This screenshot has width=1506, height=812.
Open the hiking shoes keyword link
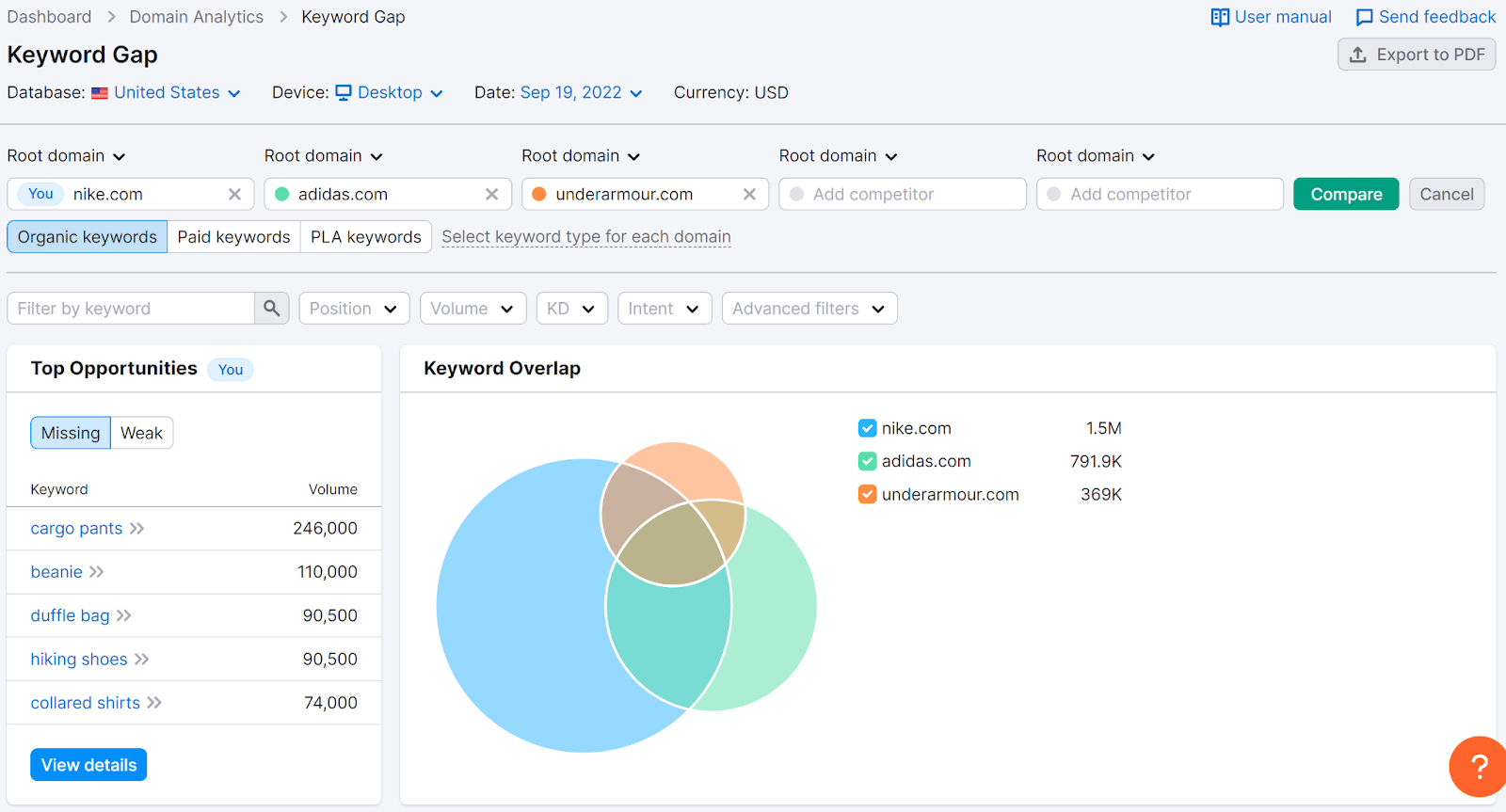[x=79, y=660]
